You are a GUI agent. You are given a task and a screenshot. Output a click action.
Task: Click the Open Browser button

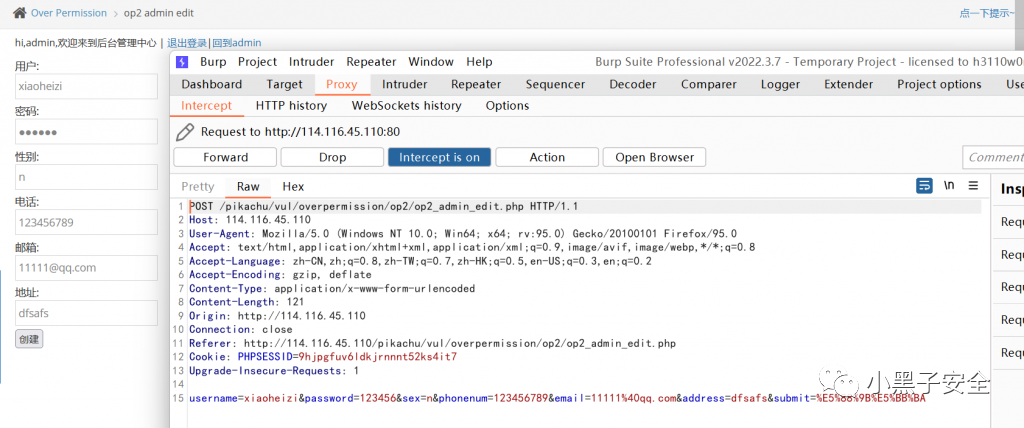tap(654, 157)
